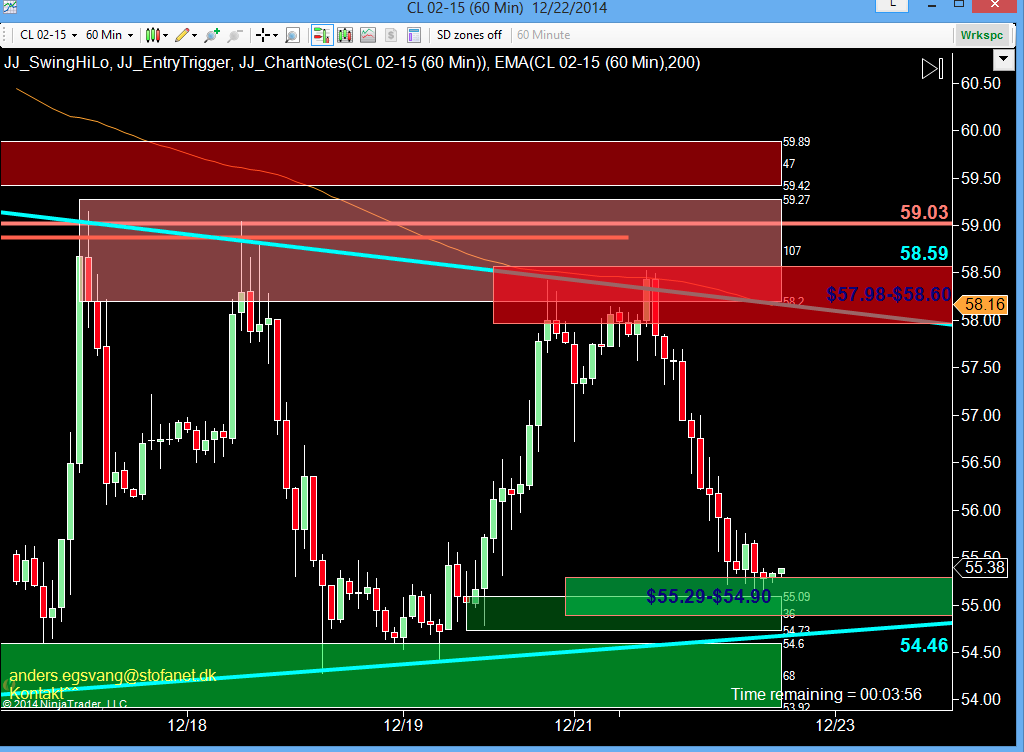Screen dimensions: 1024x752
Task: Select the crosshair cursor icon
Action: (263, 35)
